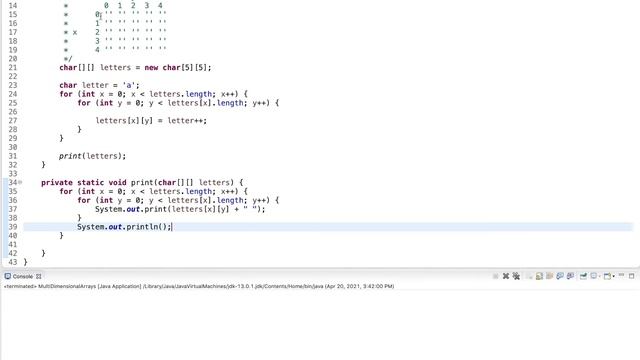Click line number 43 in the gutter
This screenshot has width=640, height=360.
[x=13, y=262]
